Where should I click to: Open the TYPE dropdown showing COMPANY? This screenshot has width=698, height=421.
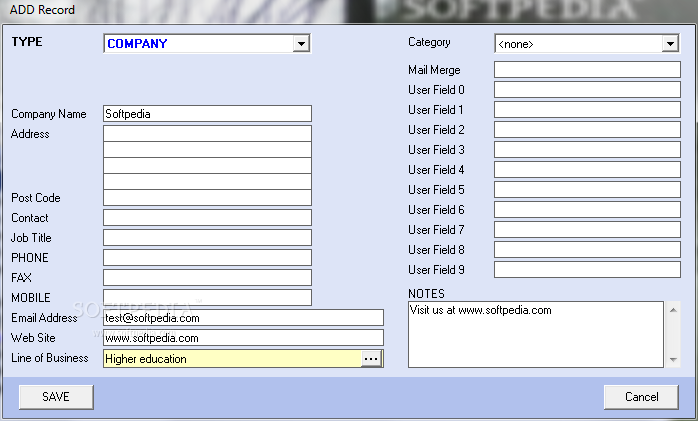point(207,44)
